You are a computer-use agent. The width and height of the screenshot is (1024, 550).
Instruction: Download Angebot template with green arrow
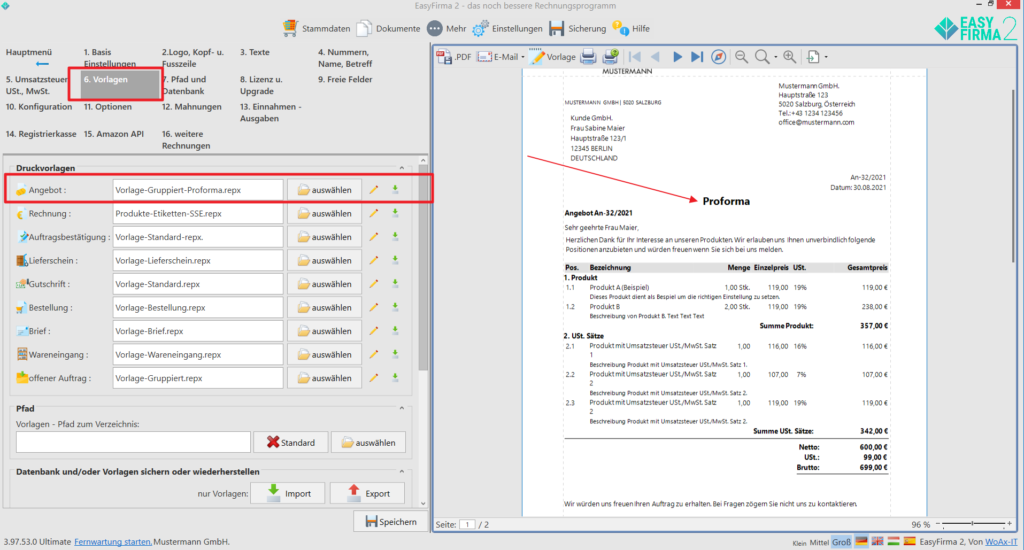(x=395, y=190)
